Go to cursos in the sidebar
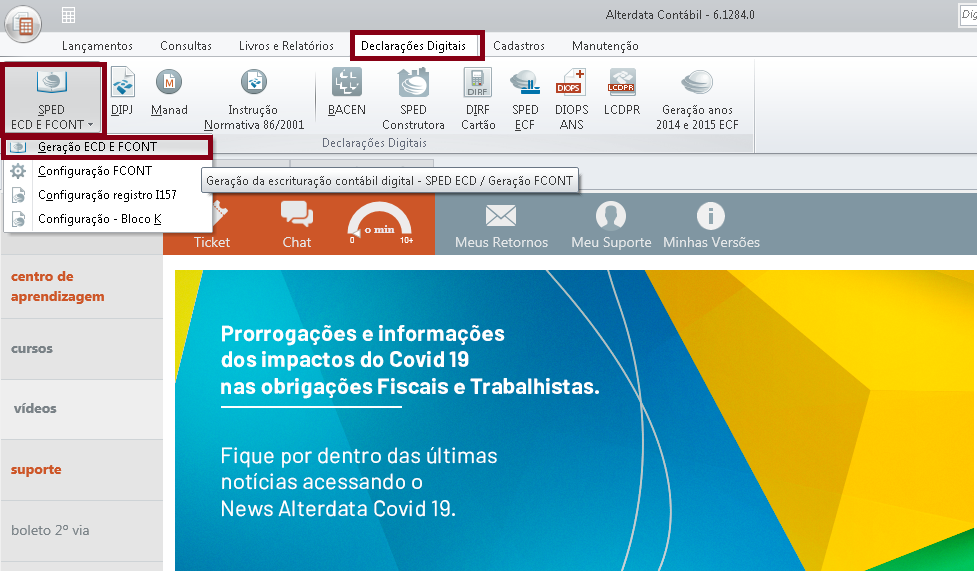Viewport: 977px width, 571px height. [x=32, y=348]
